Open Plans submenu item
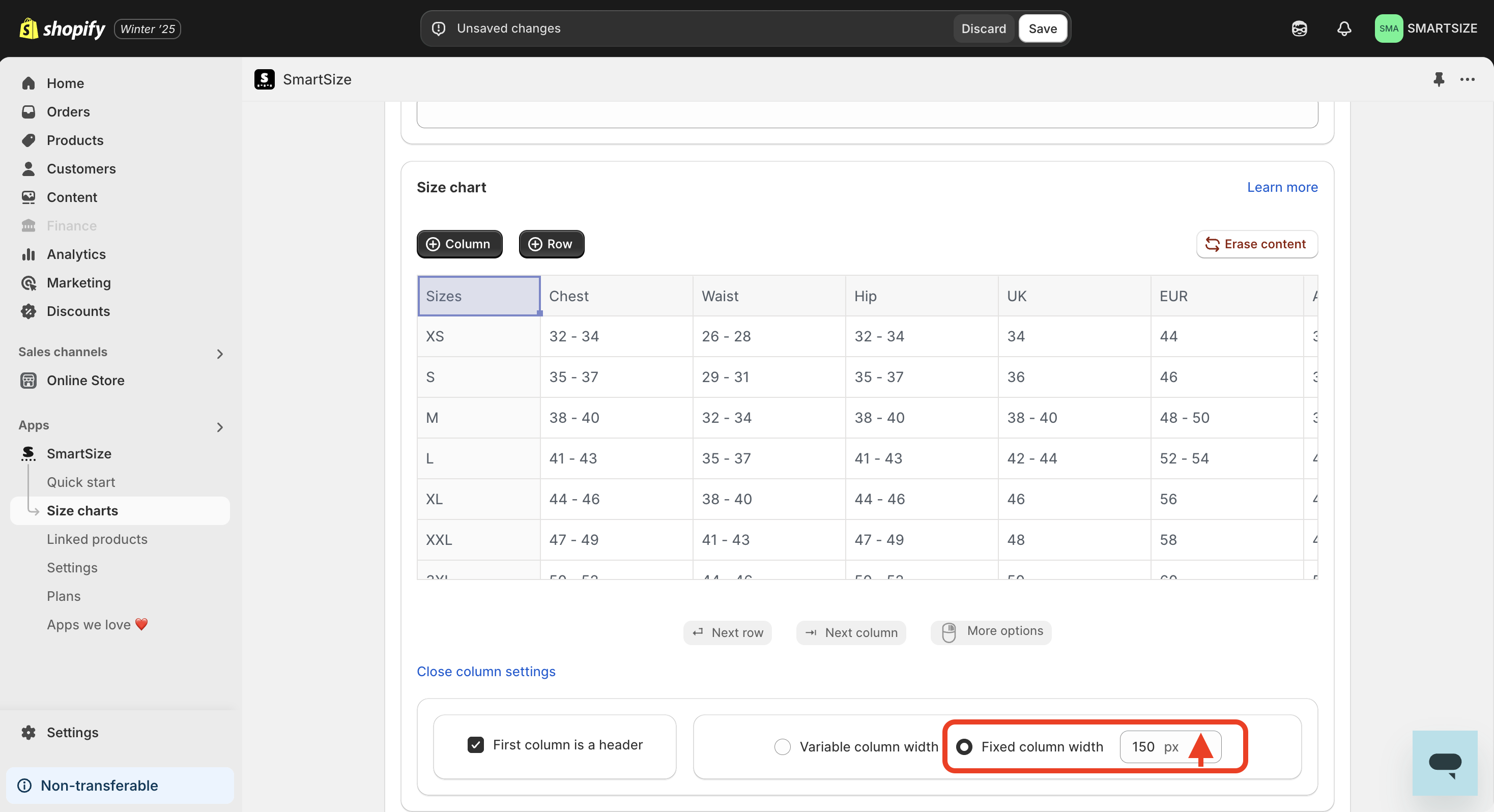 (x=64, y=596)
